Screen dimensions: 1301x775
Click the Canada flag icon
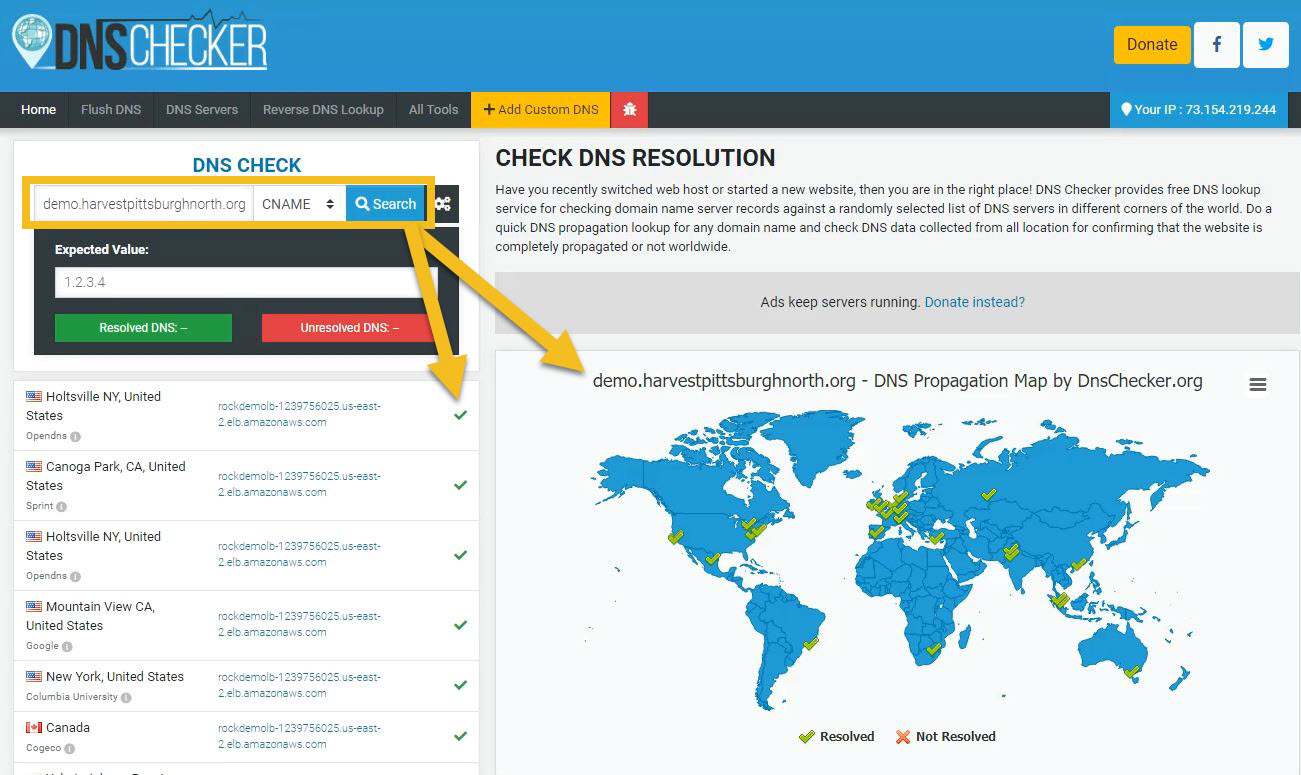[34, 728]
